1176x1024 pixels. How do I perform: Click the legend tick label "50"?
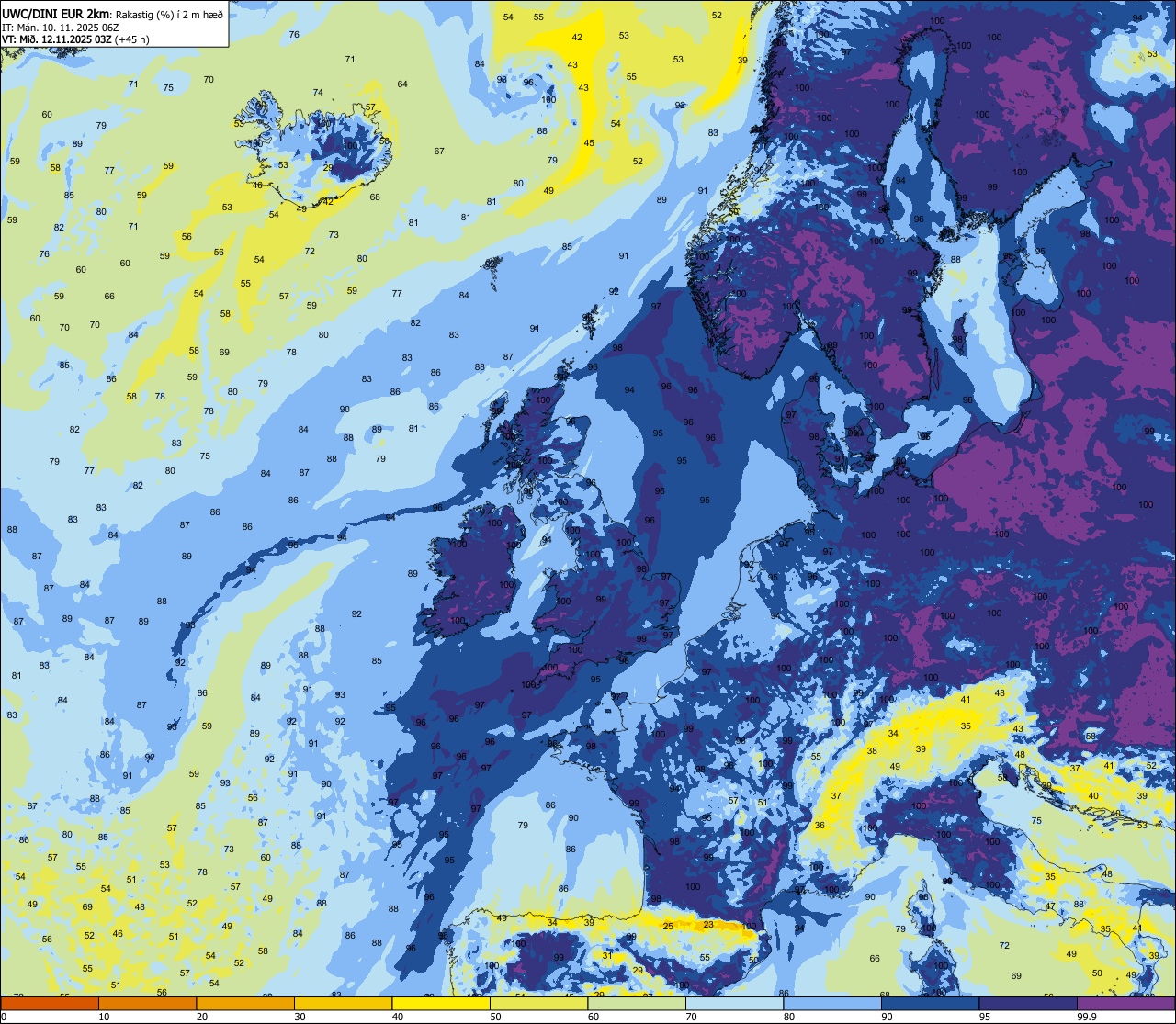pos(495,1017)
